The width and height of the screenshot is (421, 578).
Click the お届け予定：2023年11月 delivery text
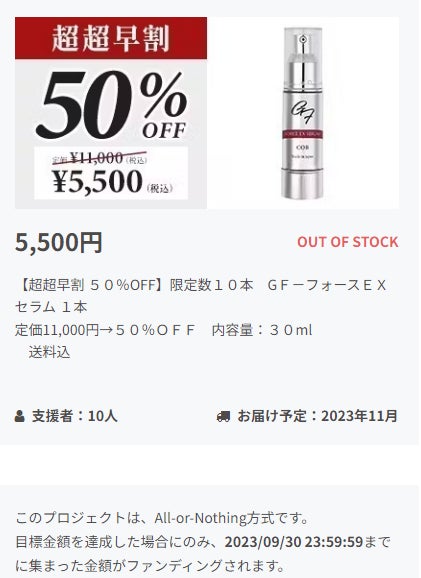coord(317,416)
